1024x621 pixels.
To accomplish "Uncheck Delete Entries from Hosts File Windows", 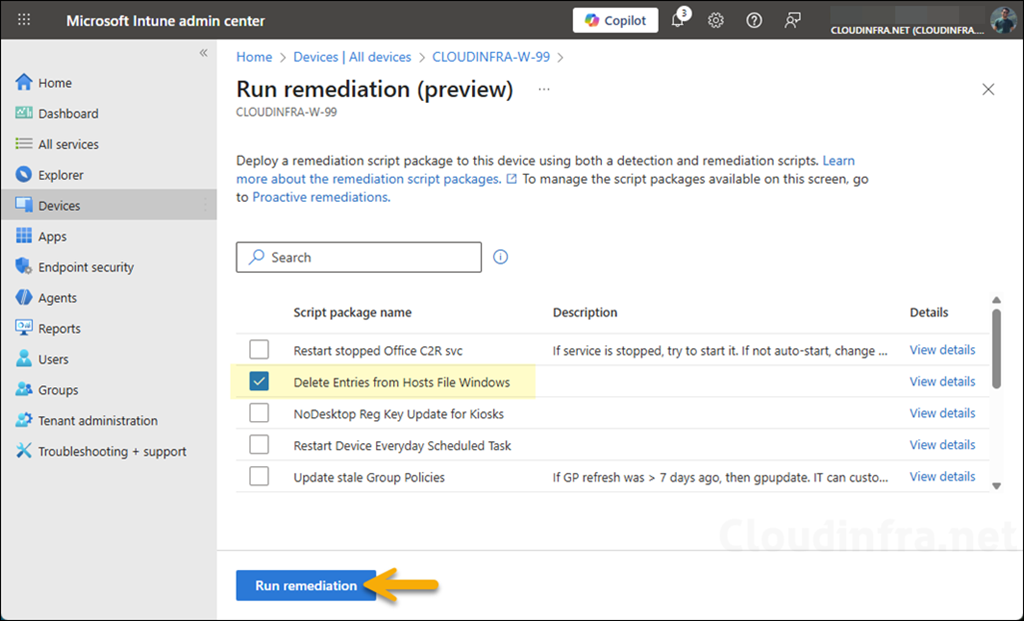I will (259, 381).
